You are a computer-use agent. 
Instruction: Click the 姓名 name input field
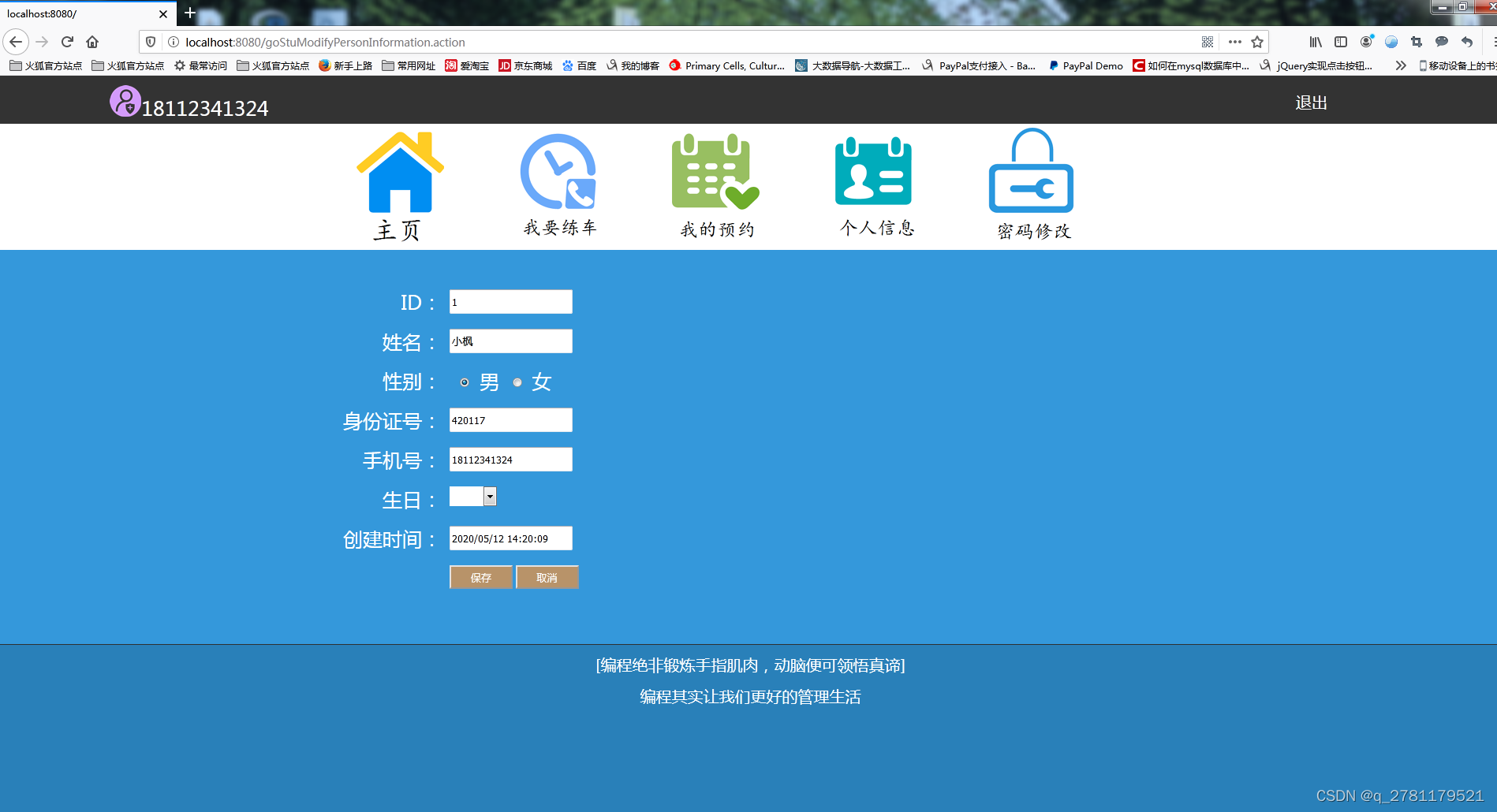click(510, 341)
